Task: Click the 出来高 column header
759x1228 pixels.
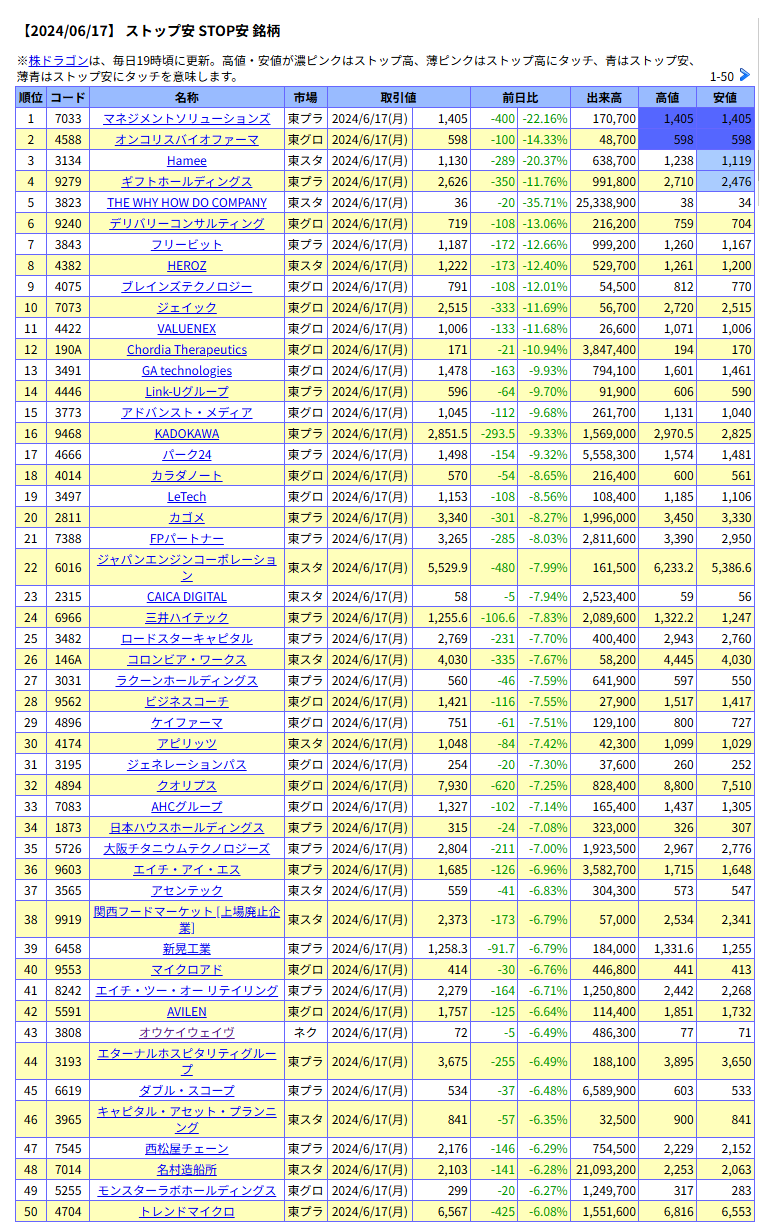Action: coord(604,97)
